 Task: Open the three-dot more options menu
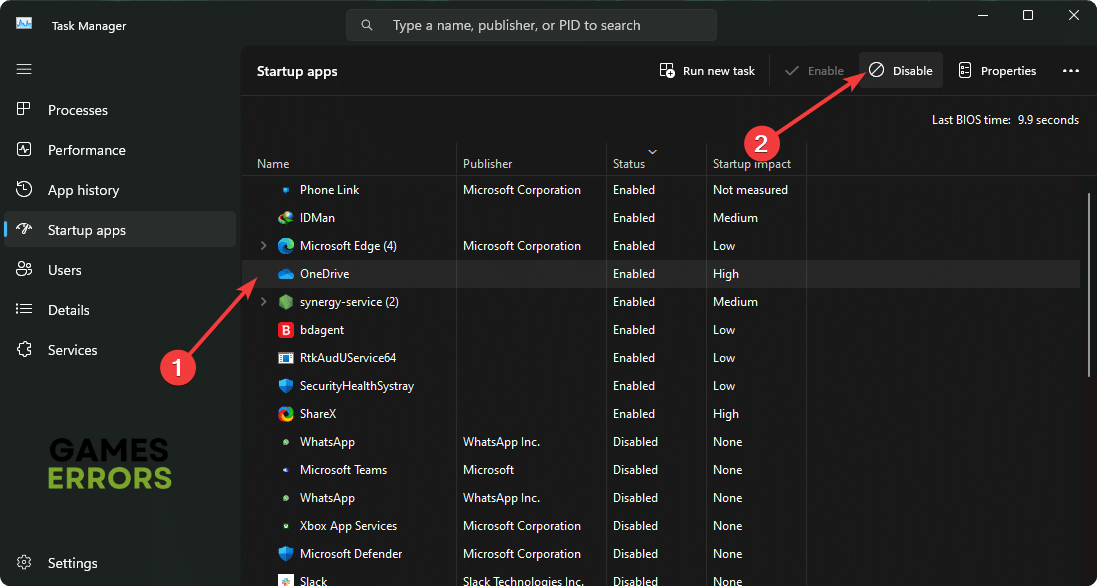(1071, 71)
